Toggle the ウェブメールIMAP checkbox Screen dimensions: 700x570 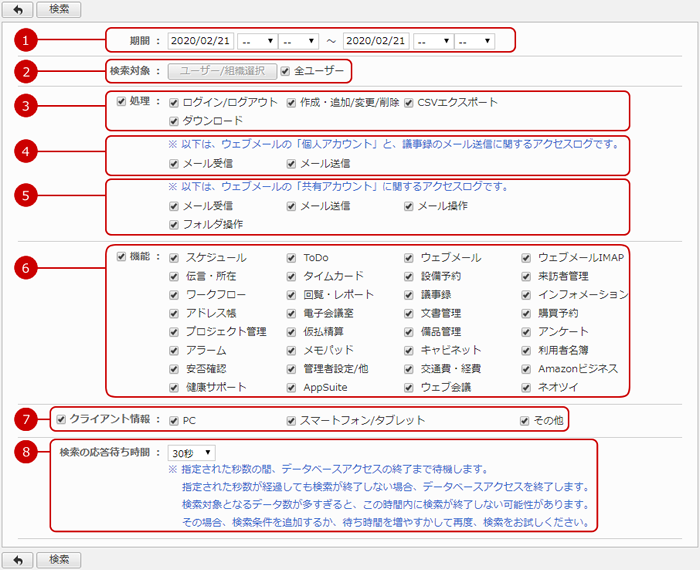click(526, 258)
